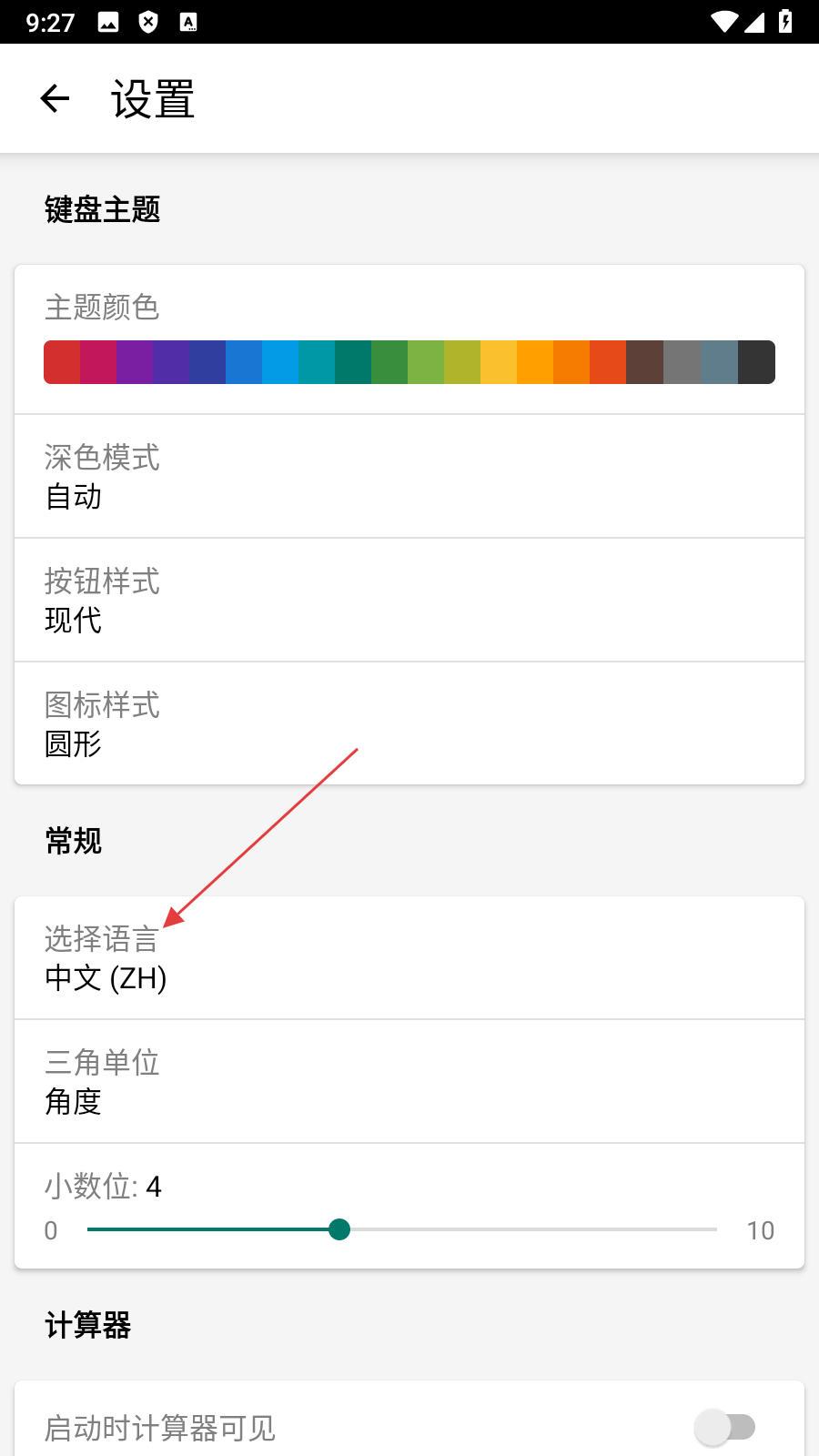Tap the Wi-Fi status icon

point(724,22)
